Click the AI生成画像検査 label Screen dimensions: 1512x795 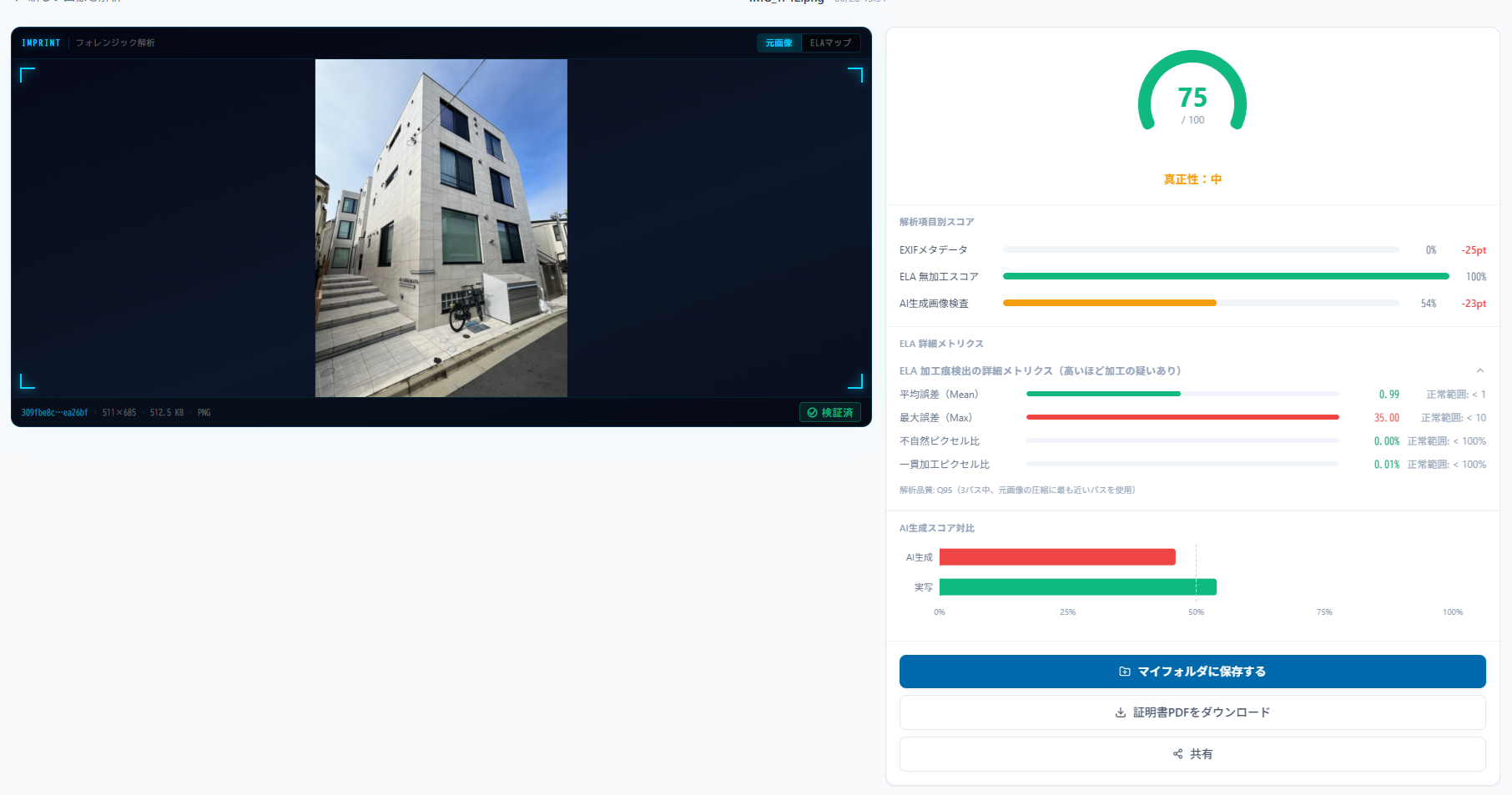click(x=934, y=304)
